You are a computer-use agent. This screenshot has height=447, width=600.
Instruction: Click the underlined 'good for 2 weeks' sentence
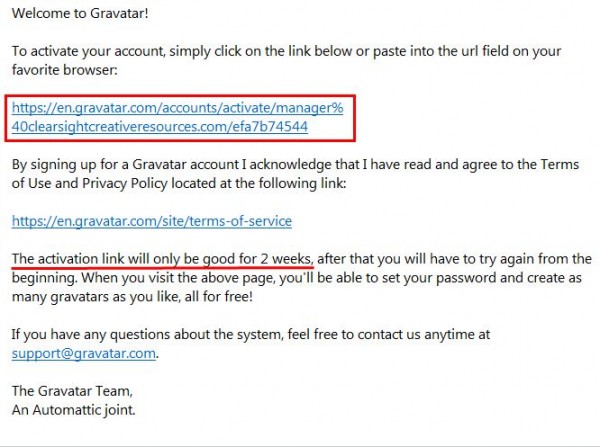coord(162,259)
